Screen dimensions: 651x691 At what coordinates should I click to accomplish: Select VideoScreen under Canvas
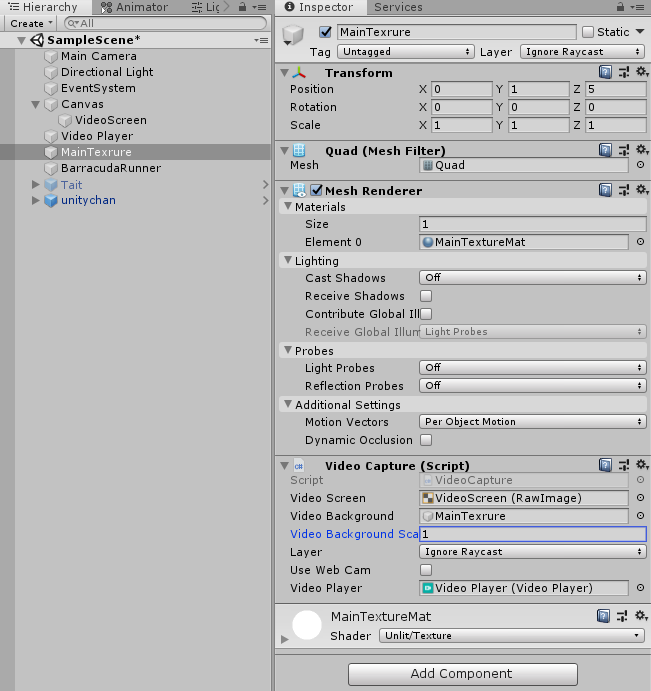tap(111, 120)
